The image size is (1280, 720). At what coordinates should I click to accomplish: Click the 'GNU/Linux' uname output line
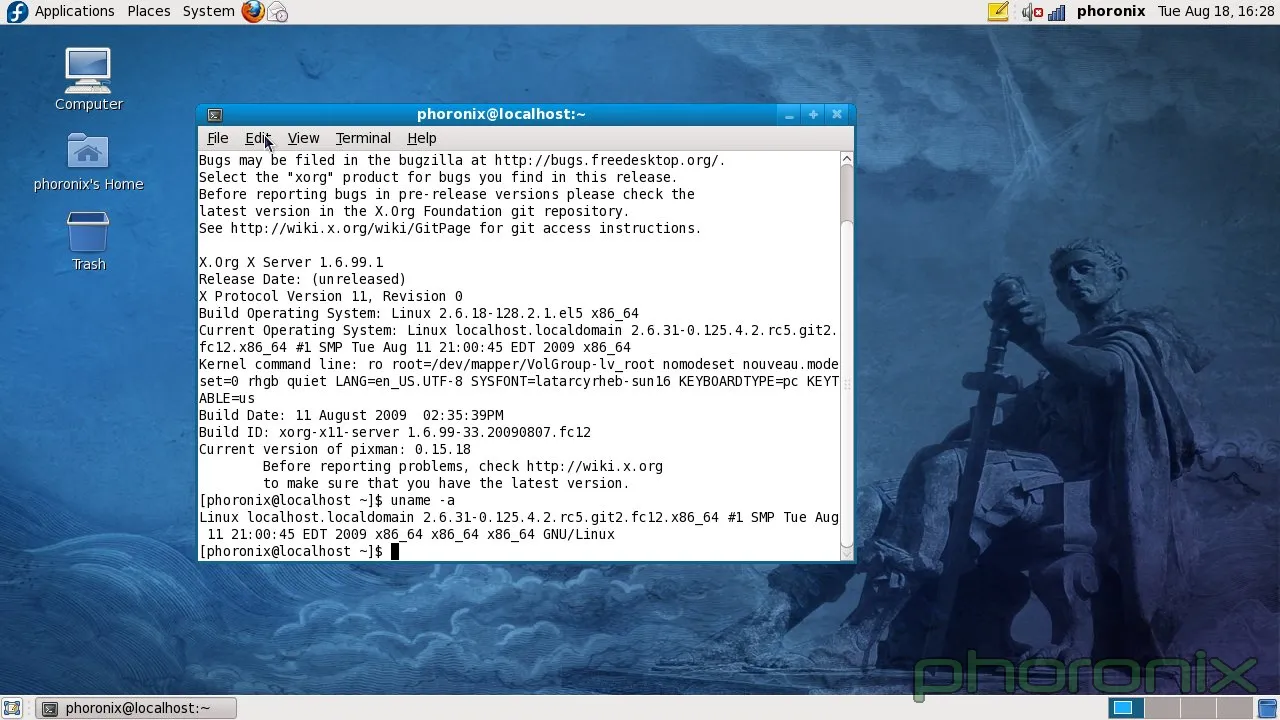point(410,534)
